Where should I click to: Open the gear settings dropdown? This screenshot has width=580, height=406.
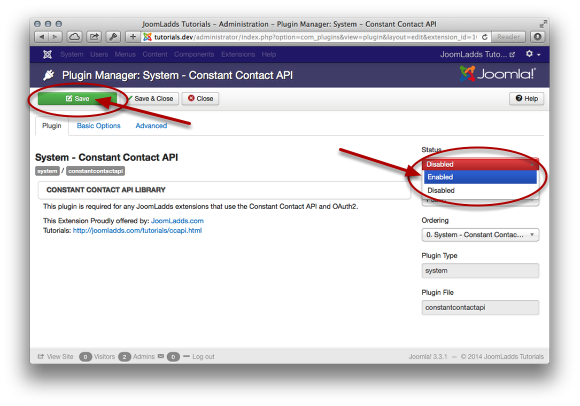click(533, 54)
